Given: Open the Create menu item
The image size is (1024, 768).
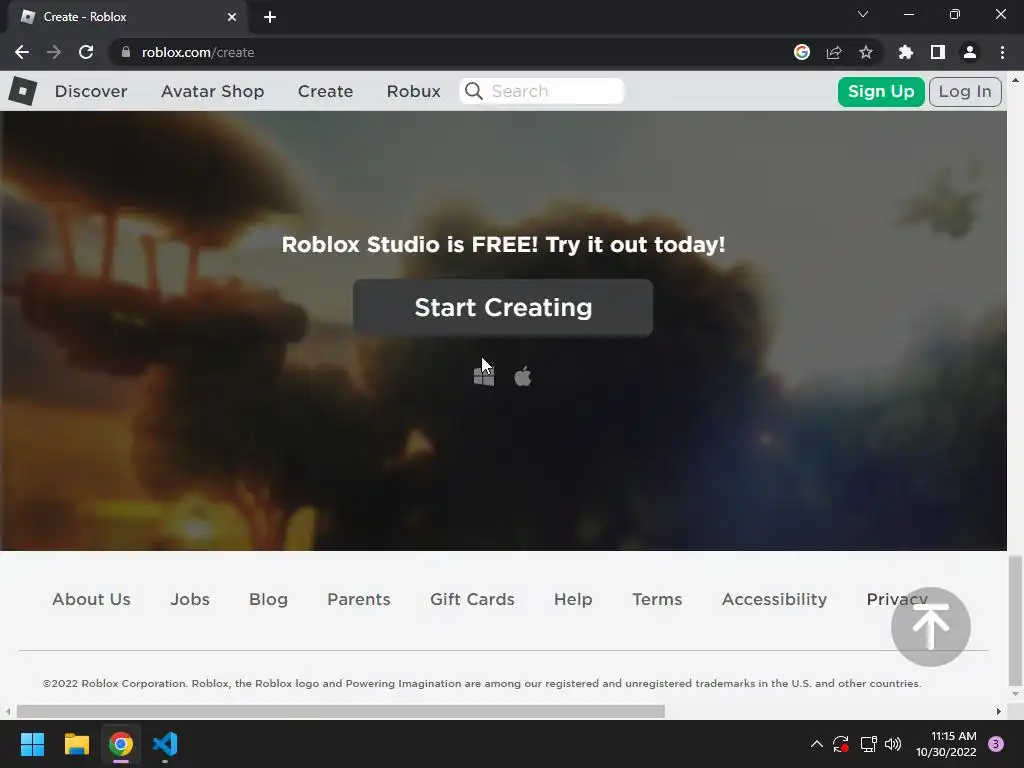Looking at the screenshot, I should 325,91.
